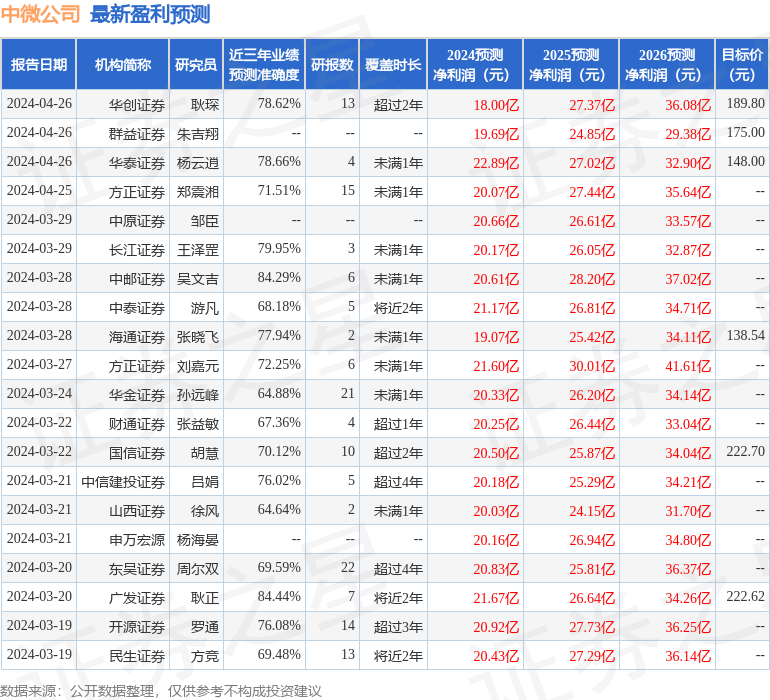This screenshot has height=700, width=770.
Task: Click target price 189.80
Action: pos(745,103)
